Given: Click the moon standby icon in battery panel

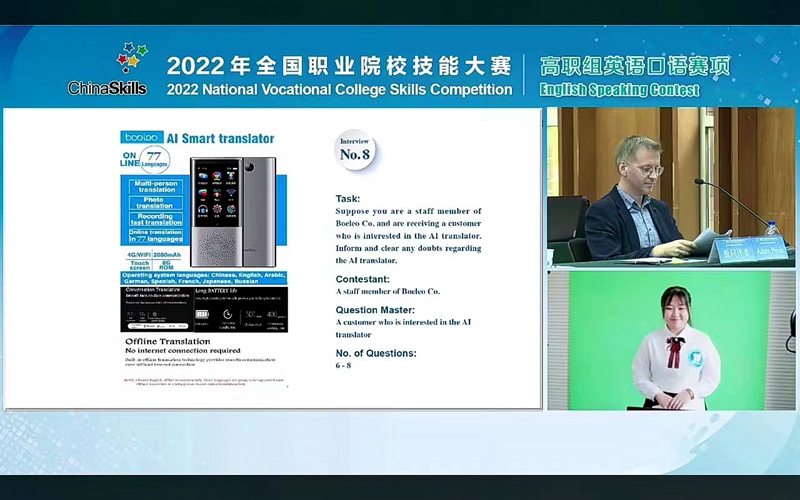Looking at the screenshot, I should click(x=228, y=314).
